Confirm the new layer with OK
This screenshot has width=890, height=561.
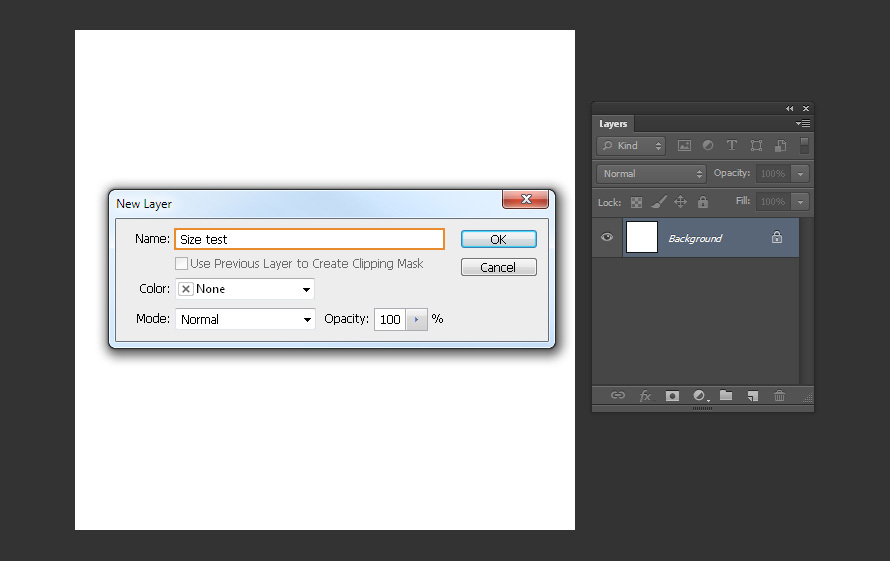tap(498, 239)
